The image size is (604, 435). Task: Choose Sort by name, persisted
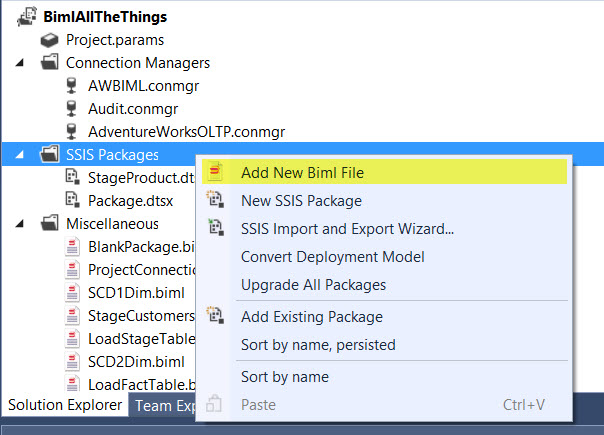pos(318,345)
